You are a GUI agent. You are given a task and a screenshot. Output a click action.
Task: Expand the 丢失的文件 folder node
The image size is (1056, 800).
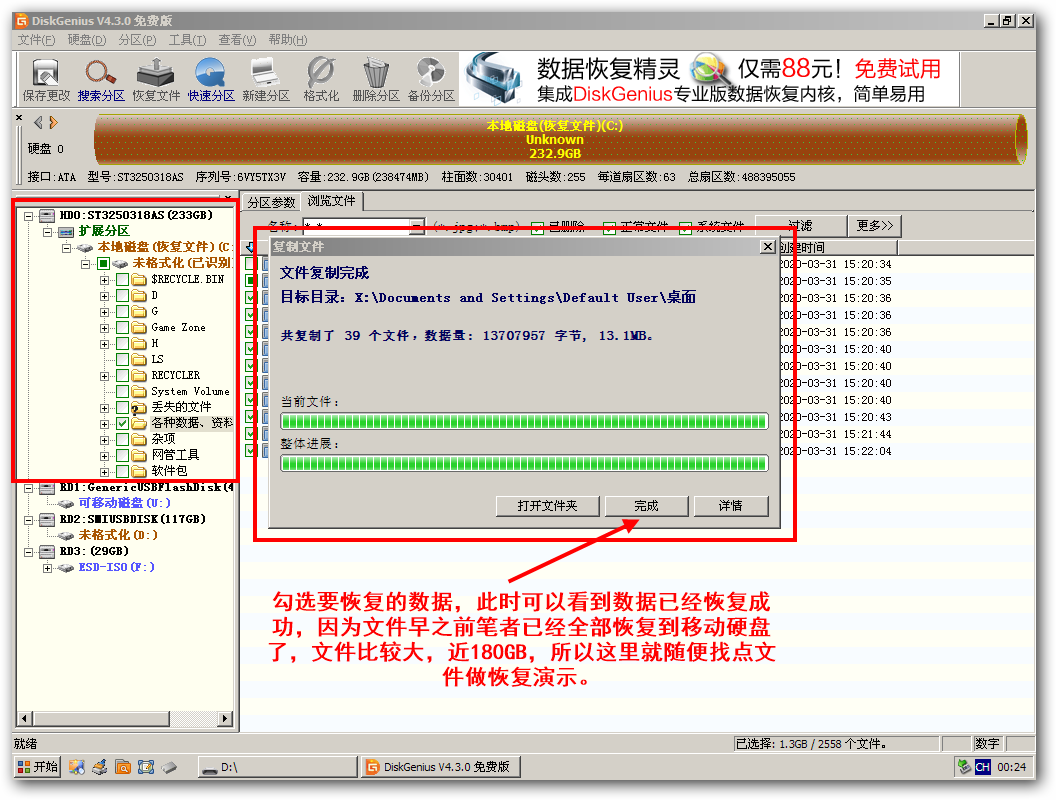click(x=104, y=408)
